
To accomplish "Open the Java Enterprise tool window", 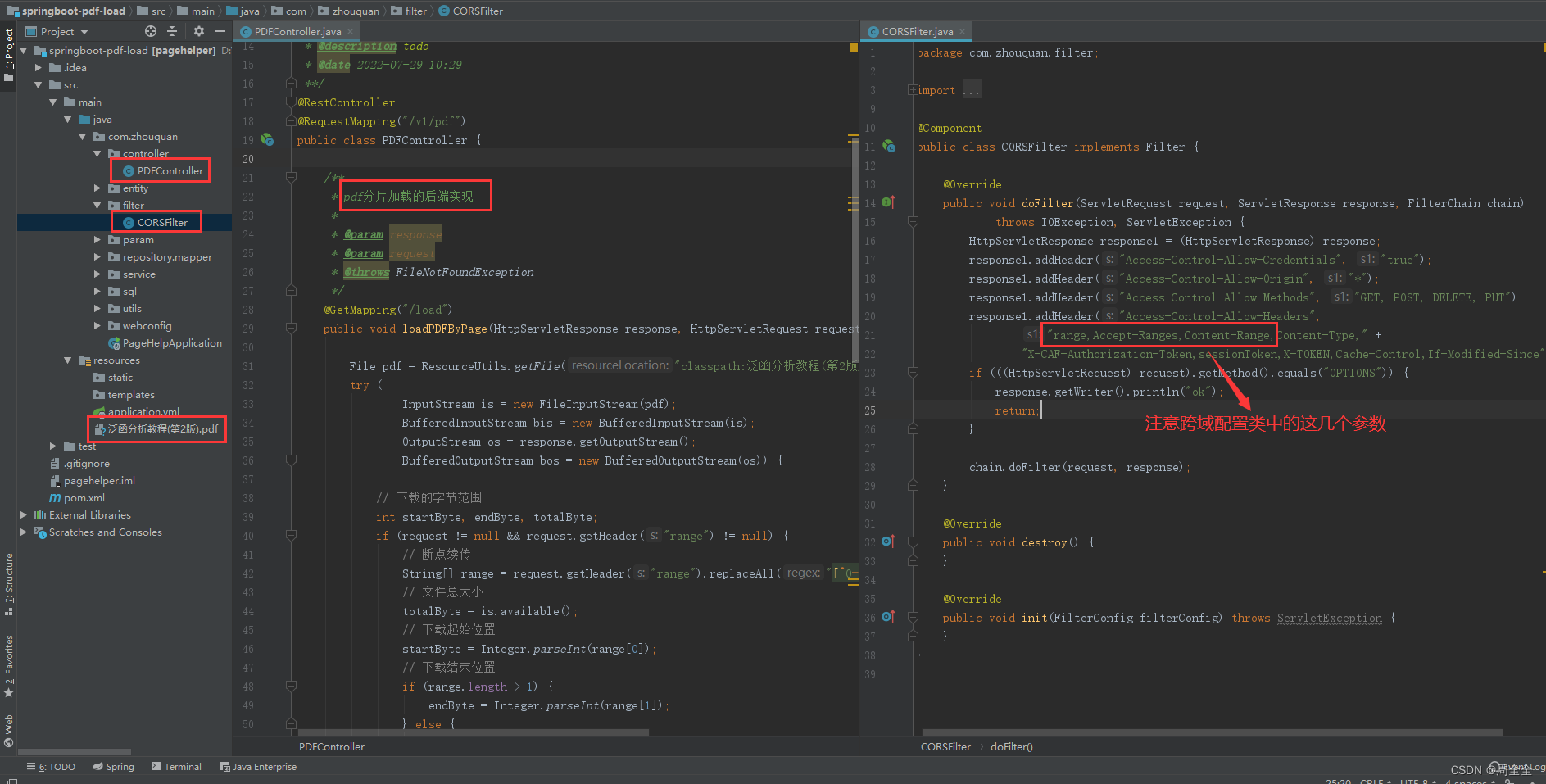I will point(258,767).
